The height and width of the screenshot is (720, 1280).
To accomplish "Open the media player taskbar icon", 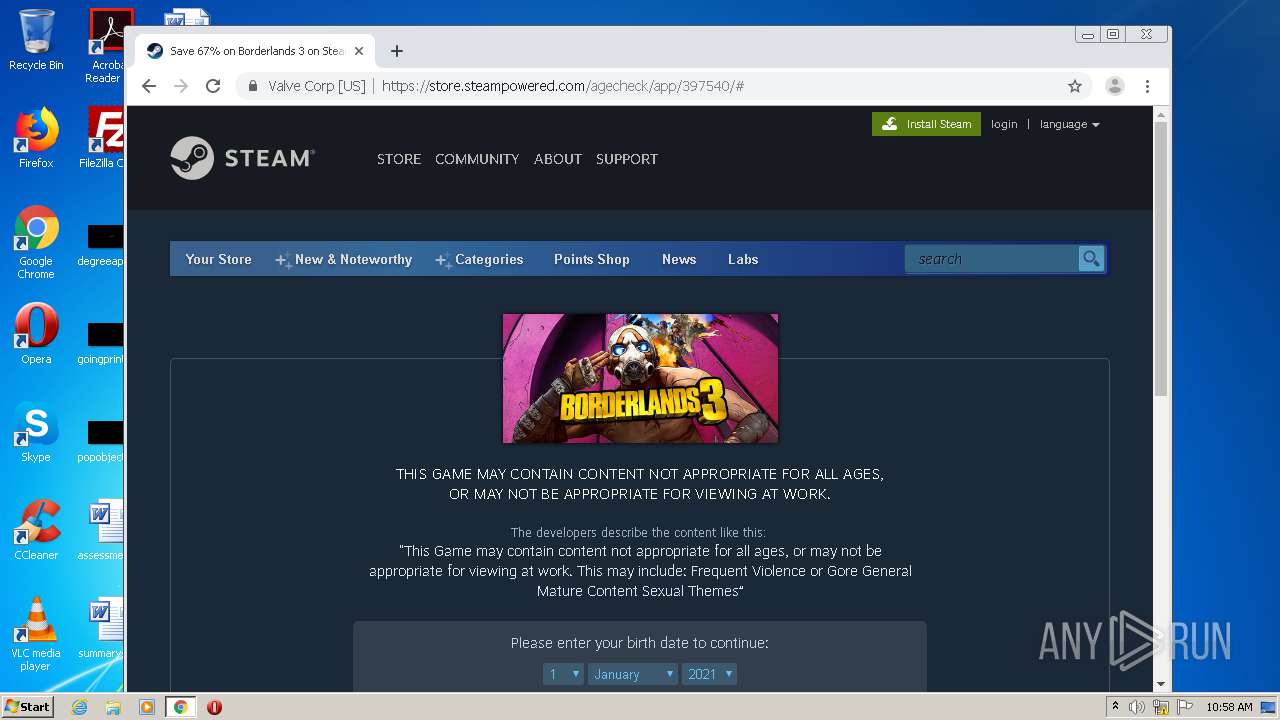I will coord(147,707).
